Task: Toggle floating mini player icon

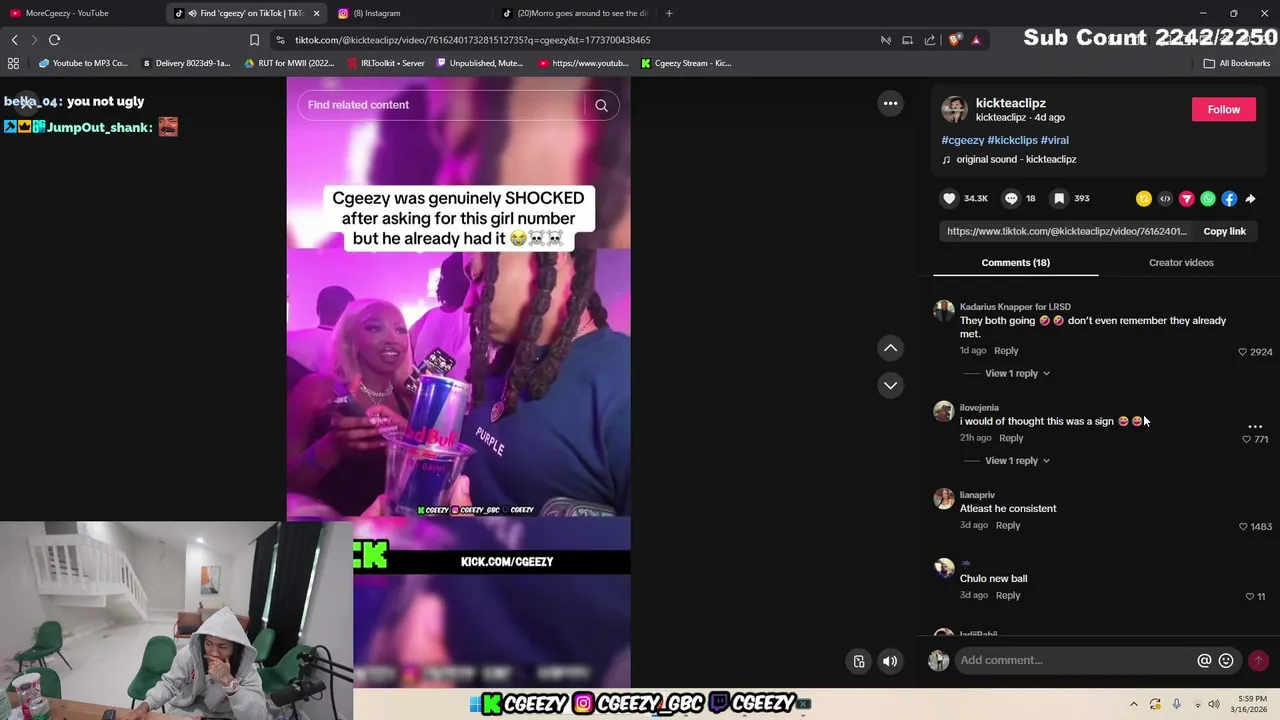Action: tap(858, 661)
